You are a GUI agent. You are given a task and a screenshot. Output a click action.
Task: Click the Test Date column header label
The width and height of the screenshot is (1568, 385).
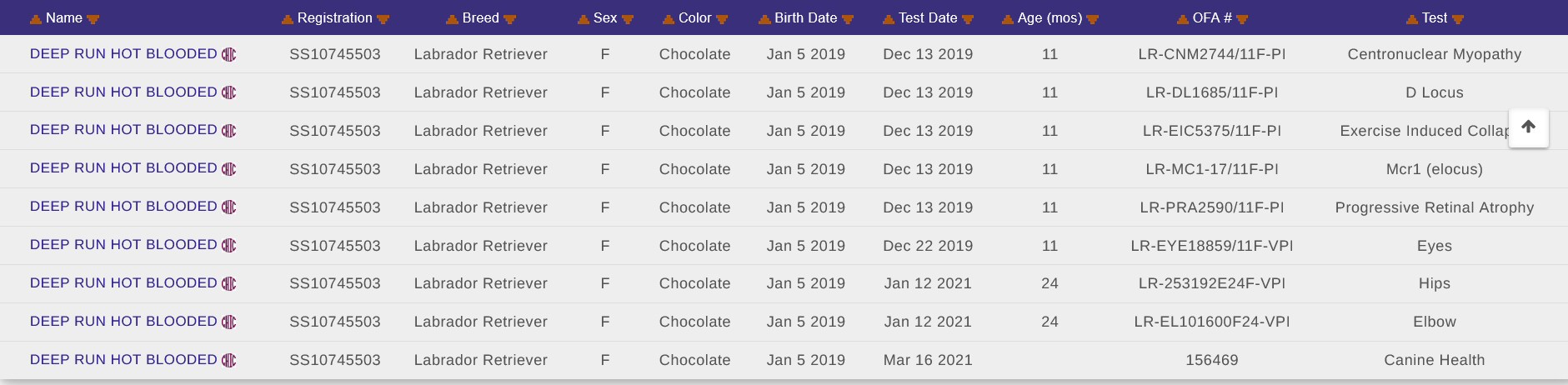(x=928, y=18)
